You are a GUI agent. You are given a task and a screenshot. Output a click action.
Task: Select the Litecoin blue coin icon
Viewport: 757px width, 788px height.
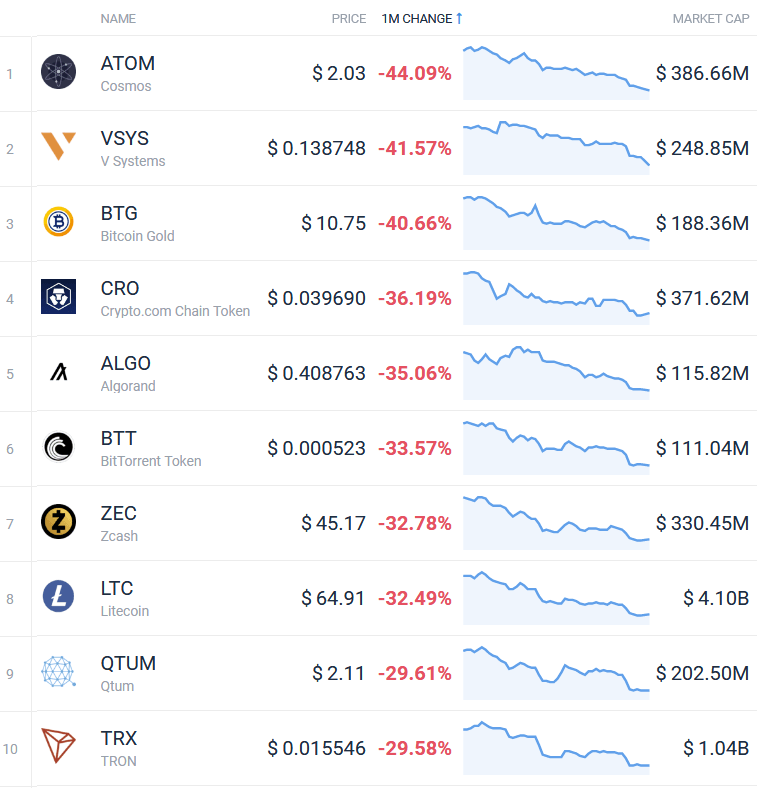58,597
